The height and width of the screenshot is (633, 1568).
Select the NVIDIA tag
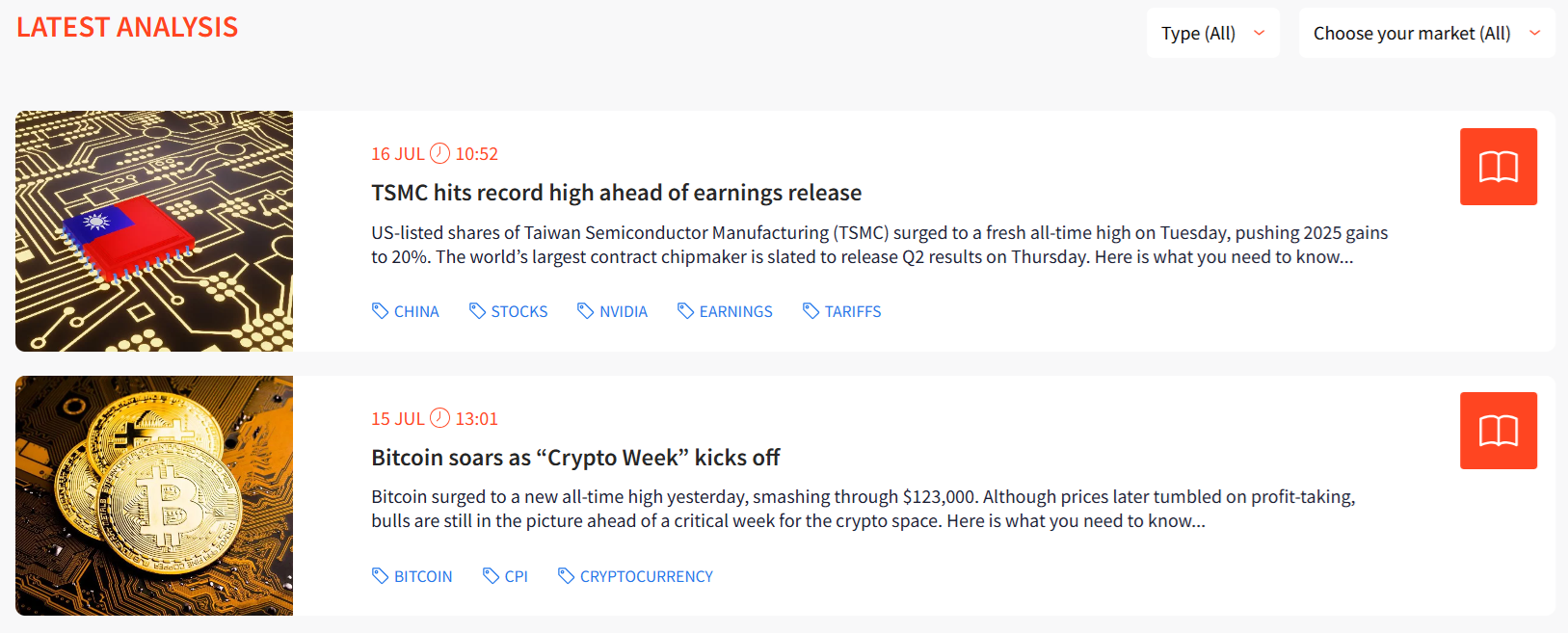[x=613, y=311]
